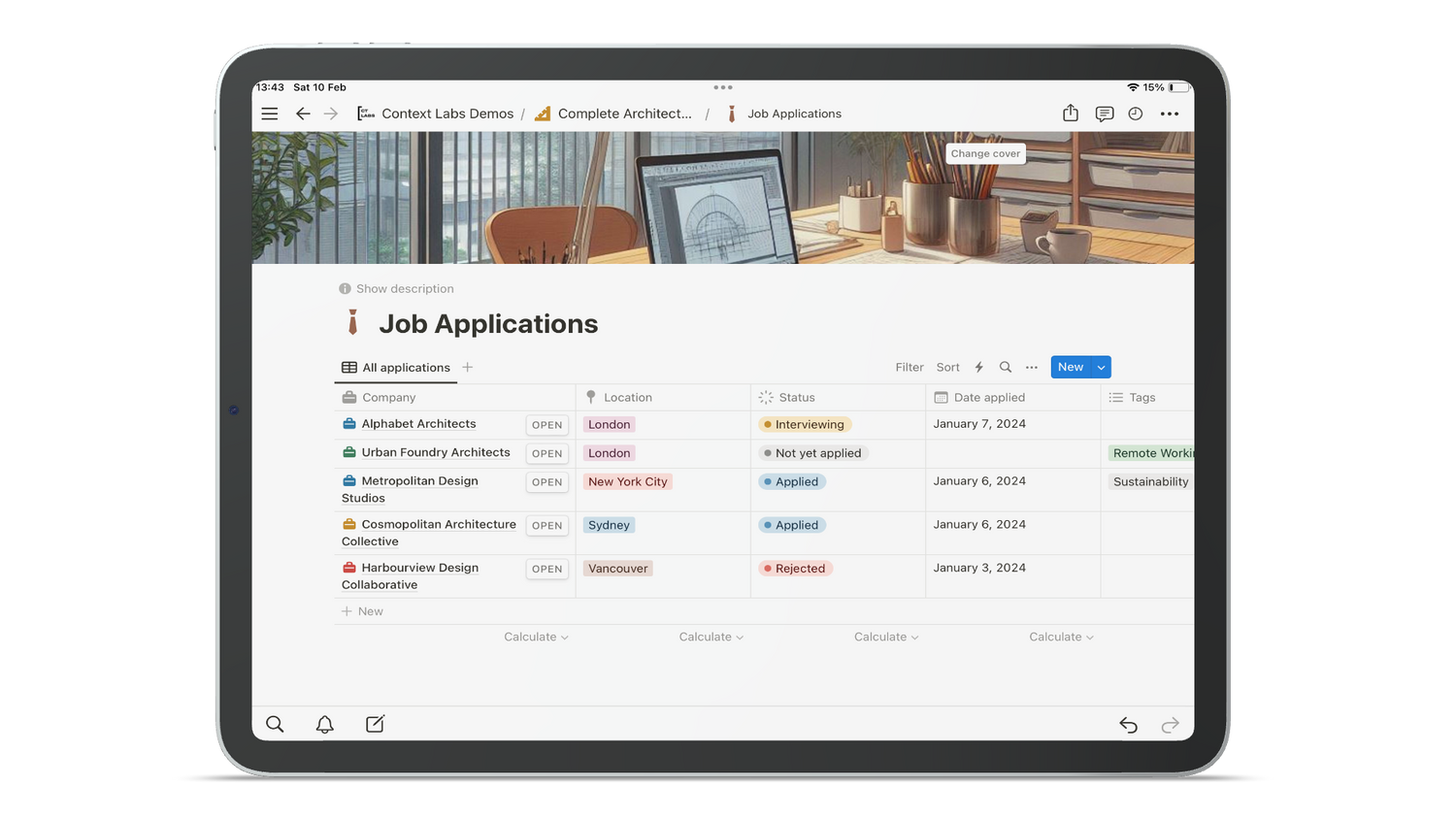
Task: Open the page options three-dot menu
Action: pos(1170,114)
